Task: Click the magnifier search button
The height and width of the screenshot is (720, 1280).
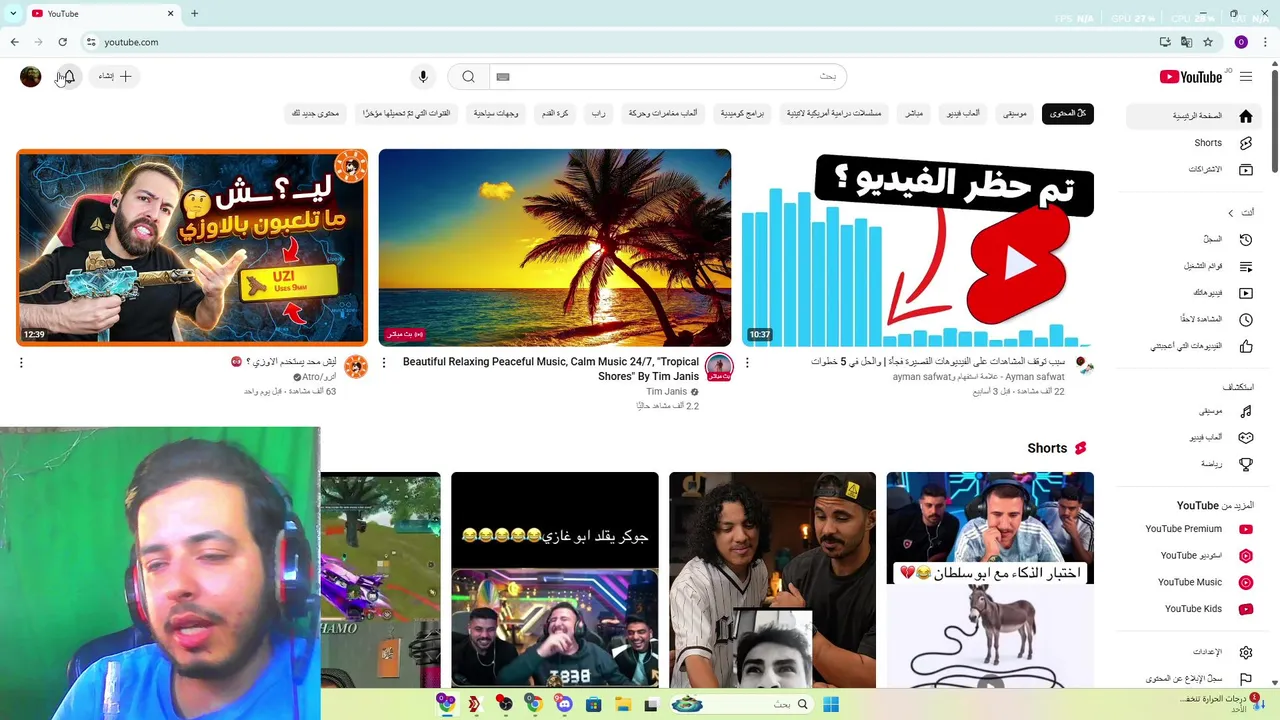Action: [x=468, y=77]
